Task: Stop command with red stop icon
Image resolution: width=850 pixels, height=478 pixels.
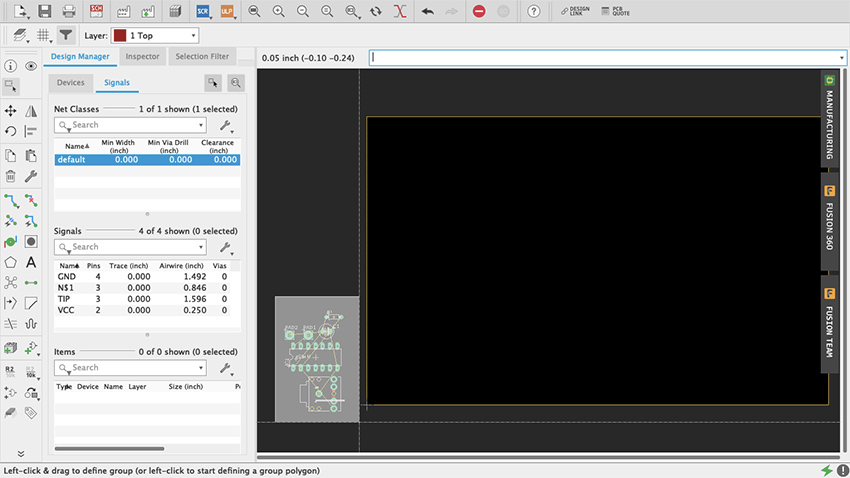Action: coord(479,11)
